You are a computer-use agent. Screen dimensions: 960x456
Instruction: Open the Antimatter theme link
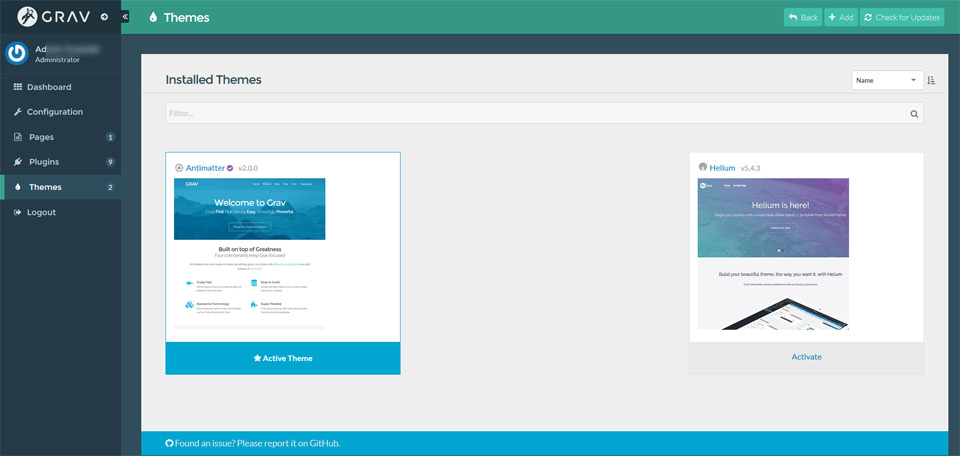[205, 168]
